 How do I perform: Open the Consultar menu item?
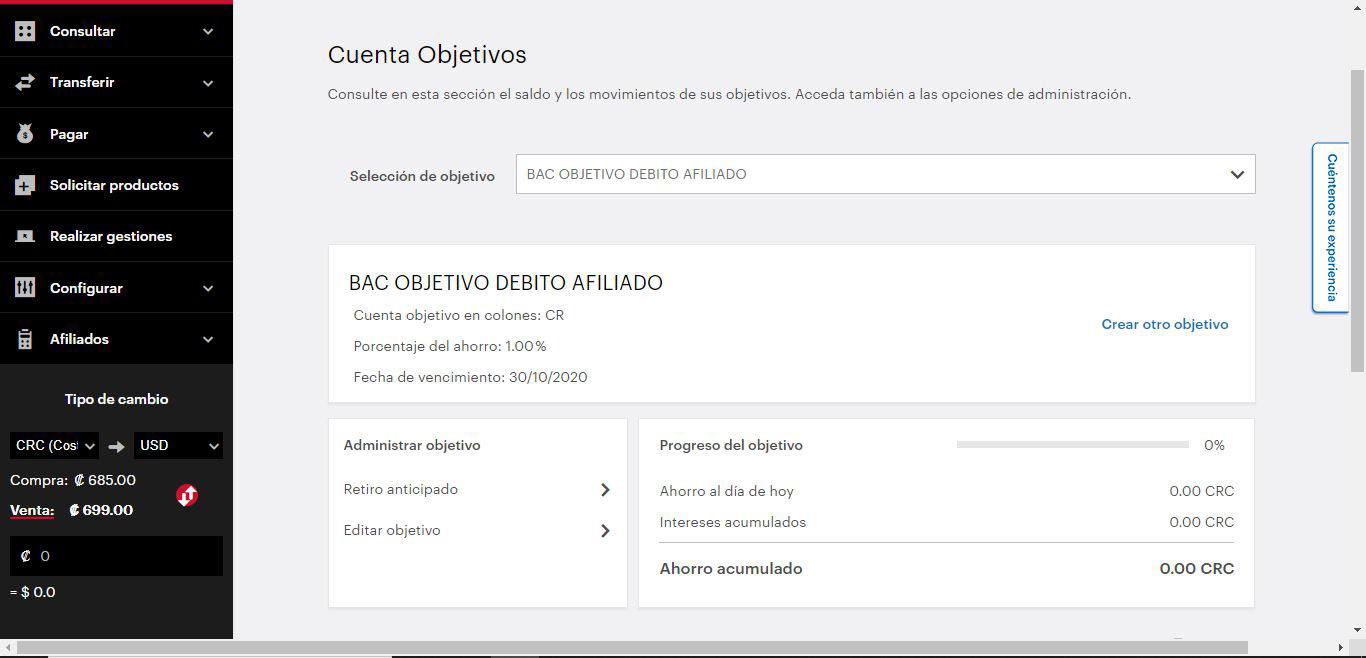(x=116, y=31)
